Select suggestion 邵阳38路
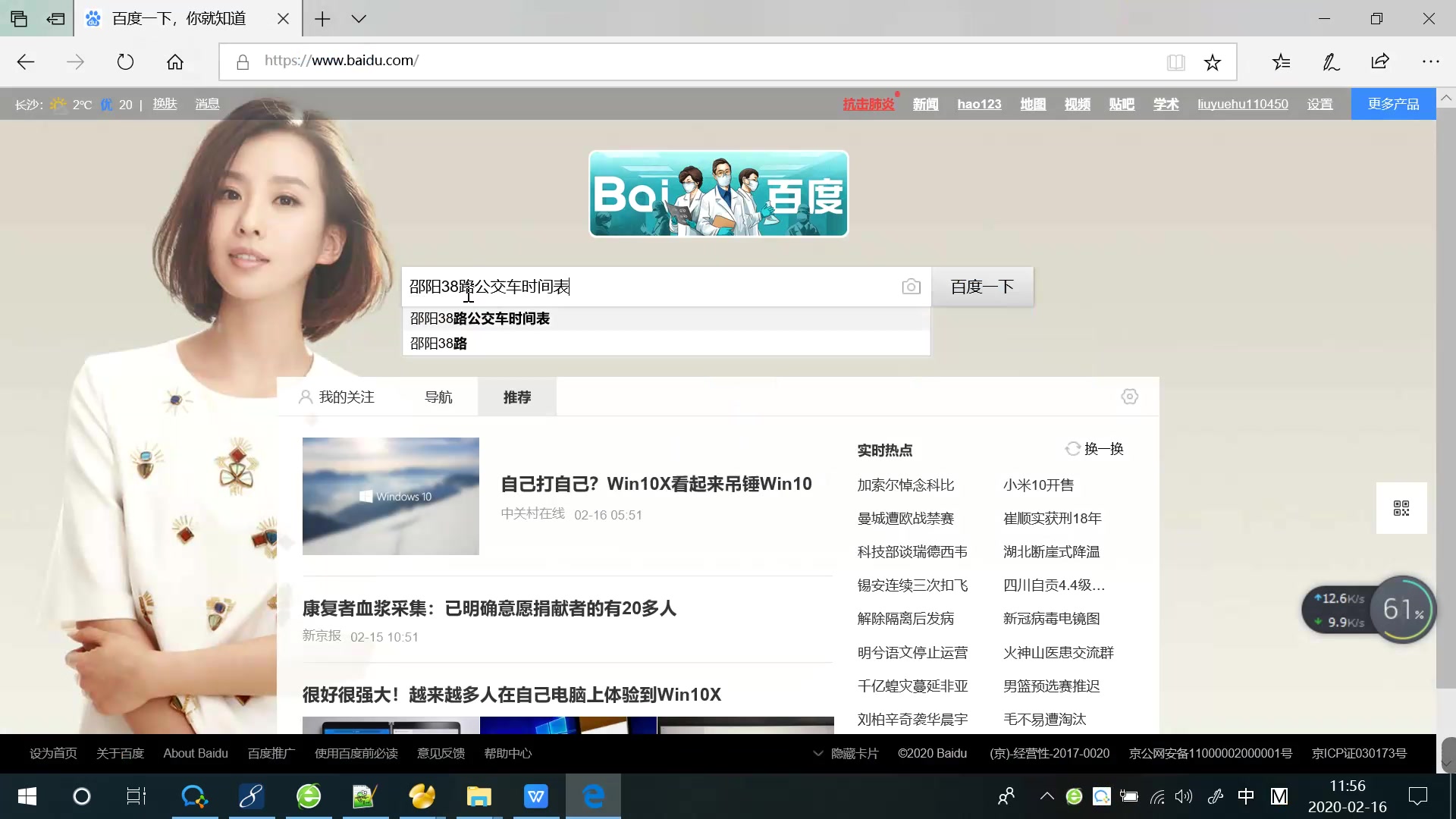 [666, 344]
